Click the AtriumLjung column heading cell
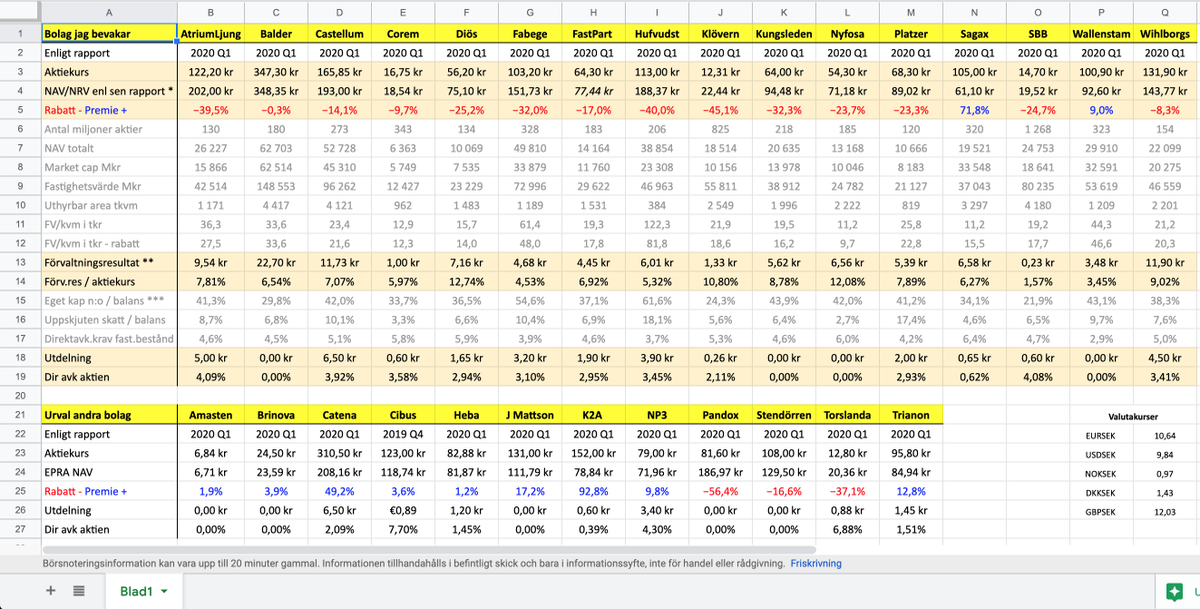 click(209, 33)
